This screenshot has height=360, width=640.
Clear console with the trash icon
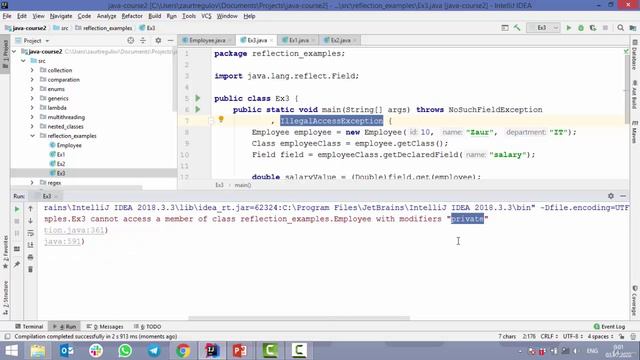click(x=30, y=269)
